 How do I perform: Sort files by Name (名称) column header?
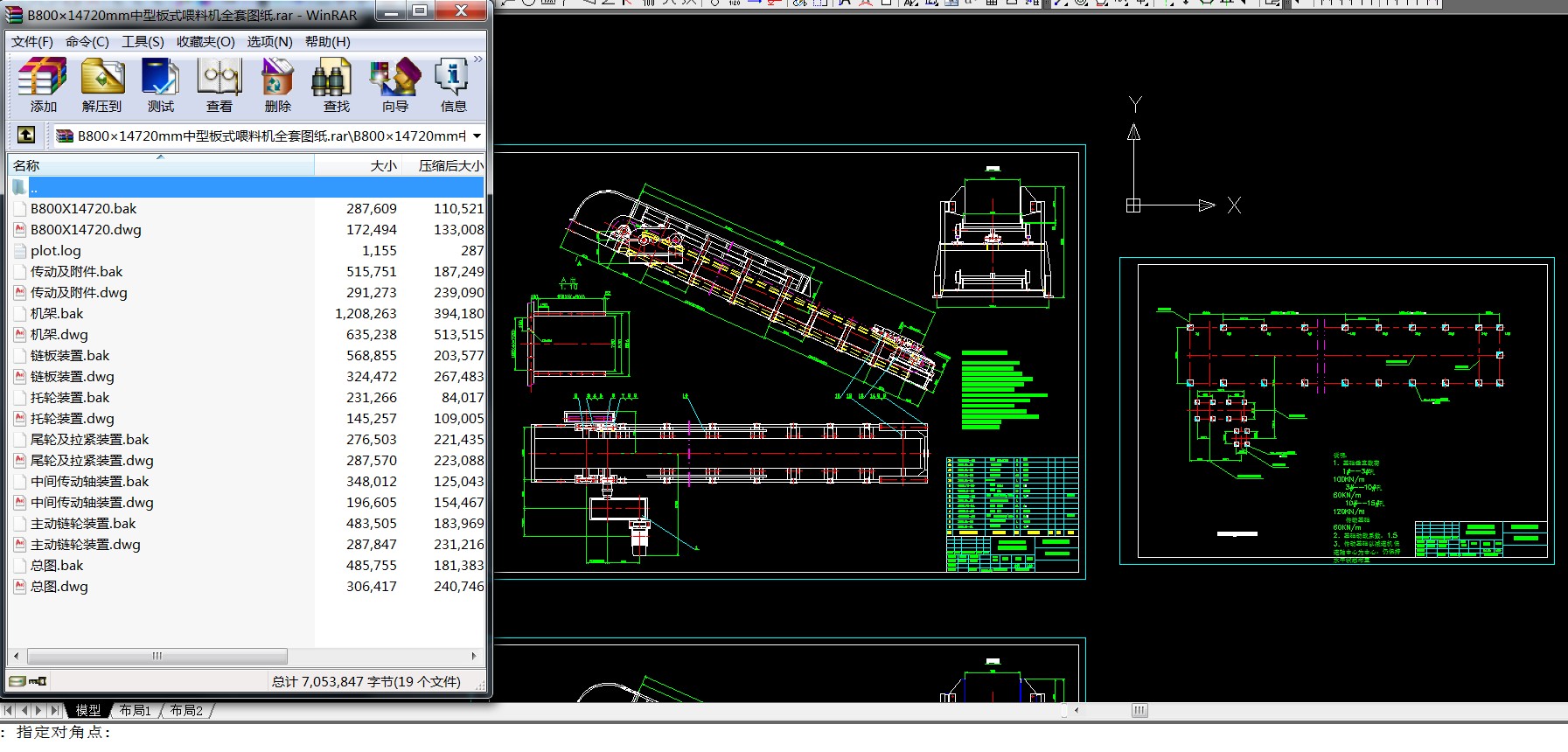26,165
